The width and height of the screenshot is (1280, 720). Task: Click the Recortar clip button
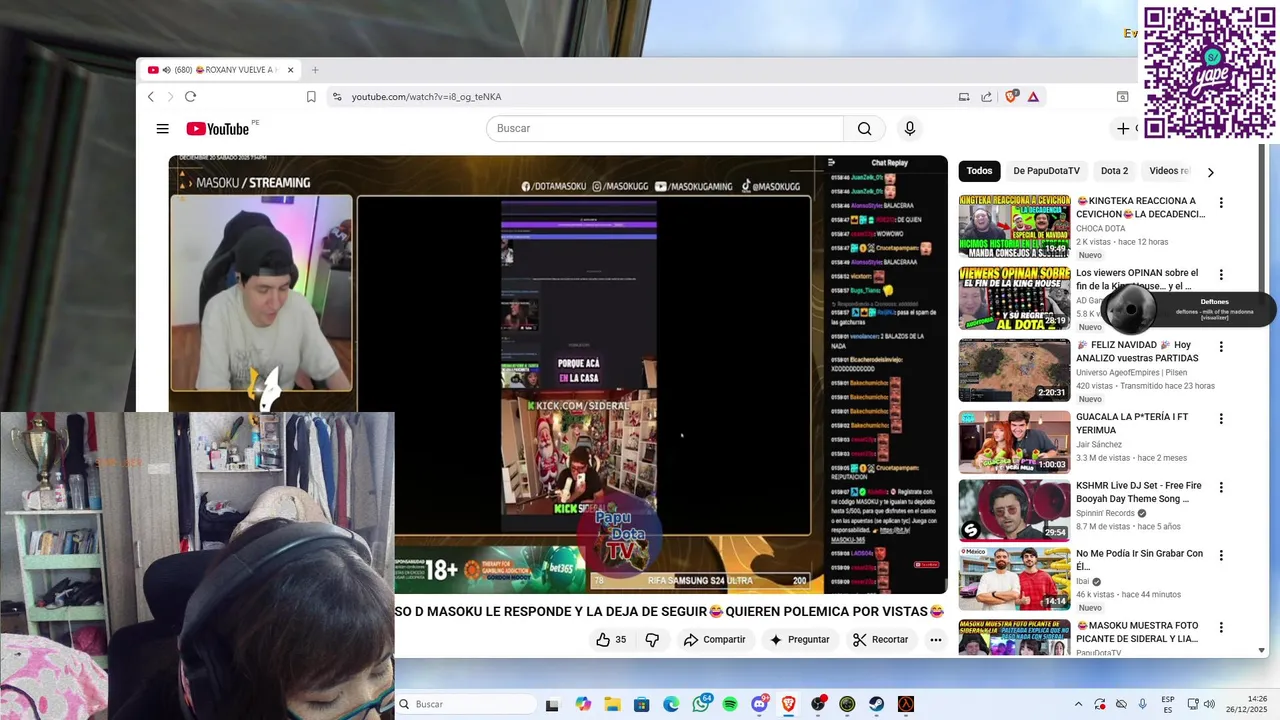[x=880, y=640]
